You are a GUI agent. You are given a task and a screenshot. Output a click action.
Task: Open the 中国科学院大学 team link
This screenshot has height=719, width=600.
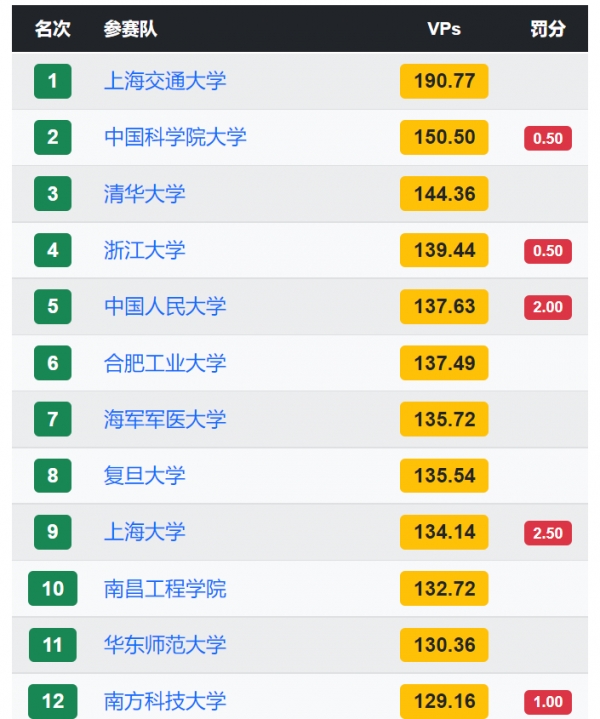[175, 137]
